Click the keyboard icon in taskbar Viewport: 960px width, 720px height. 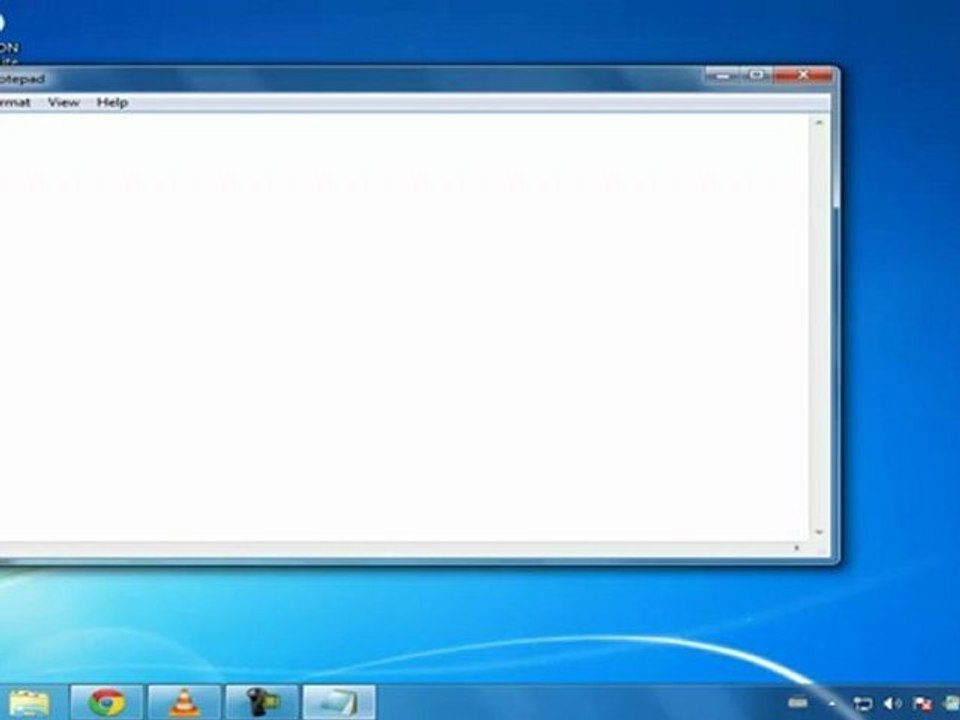(x=798, y=702)
